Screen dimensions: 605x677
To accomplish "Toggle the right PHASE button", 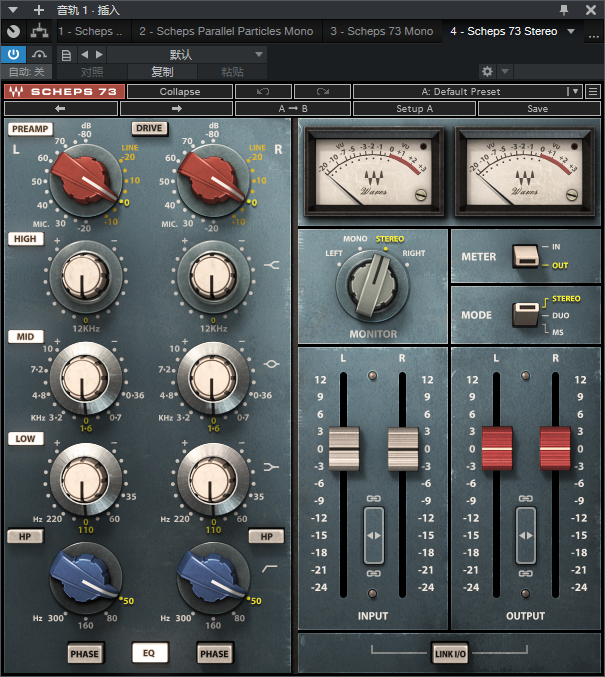I will pos(214,654).
